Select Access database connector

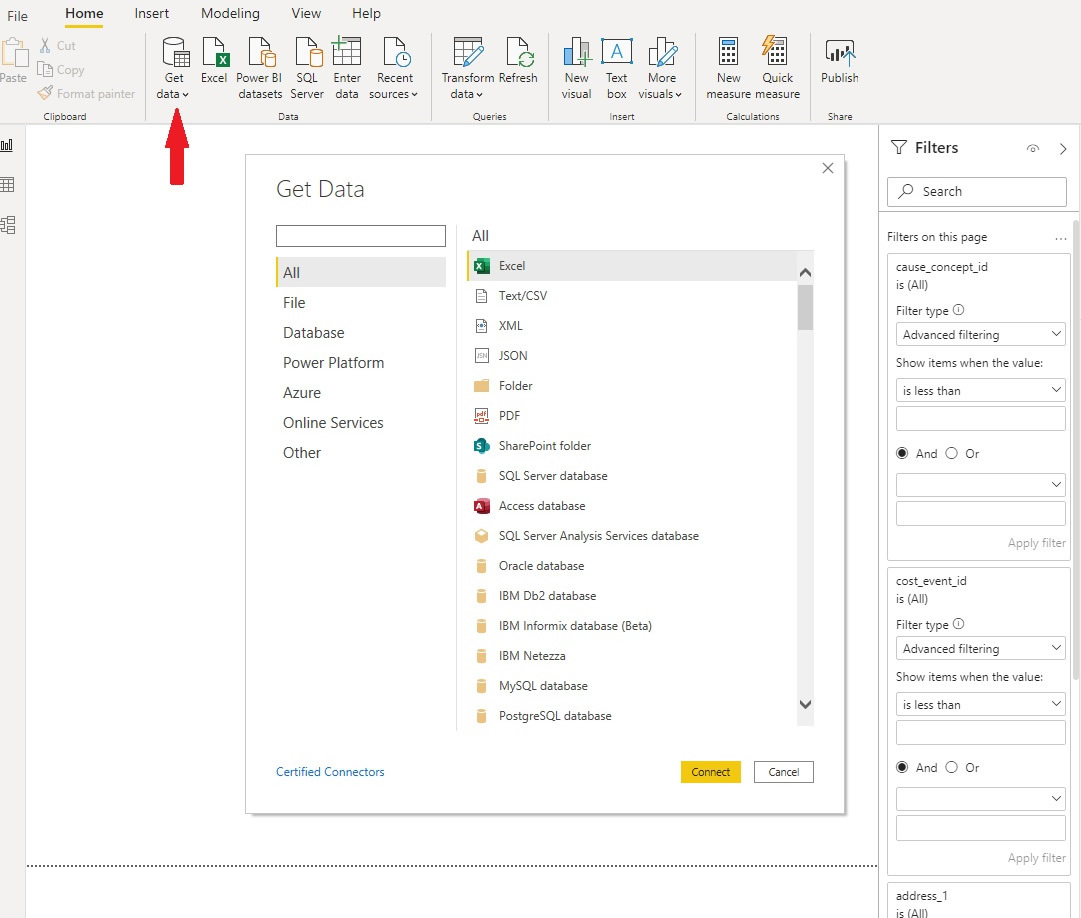632,506
